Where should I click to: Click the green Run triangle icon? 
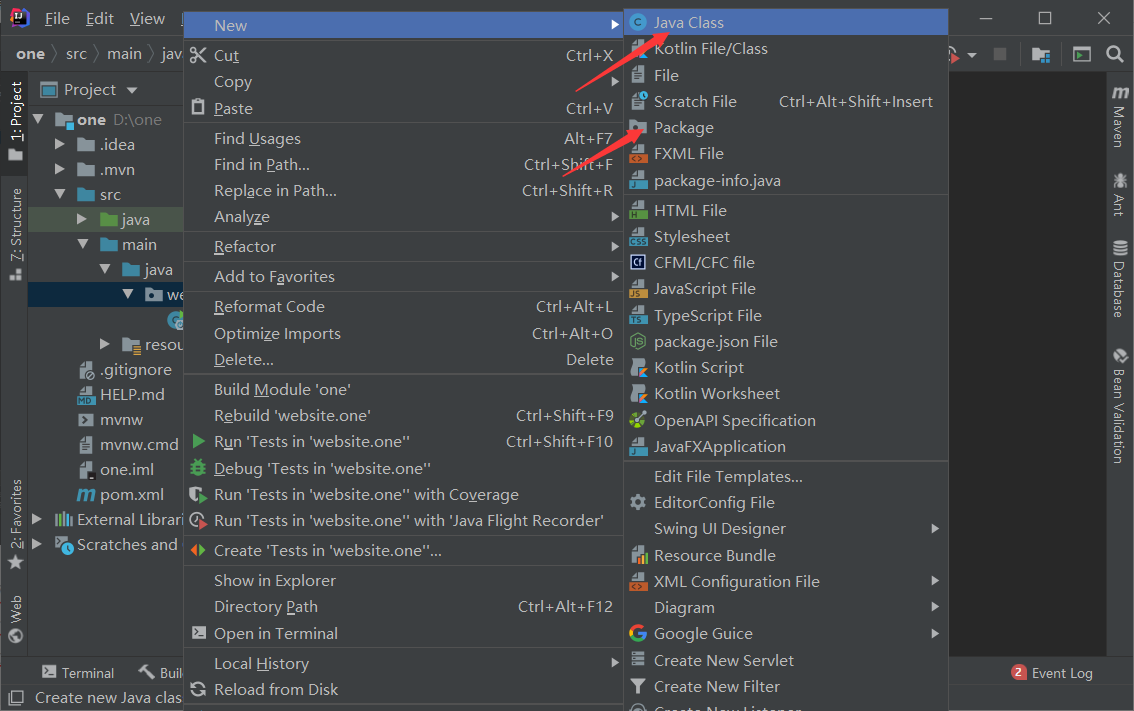(x=198, y=441)
